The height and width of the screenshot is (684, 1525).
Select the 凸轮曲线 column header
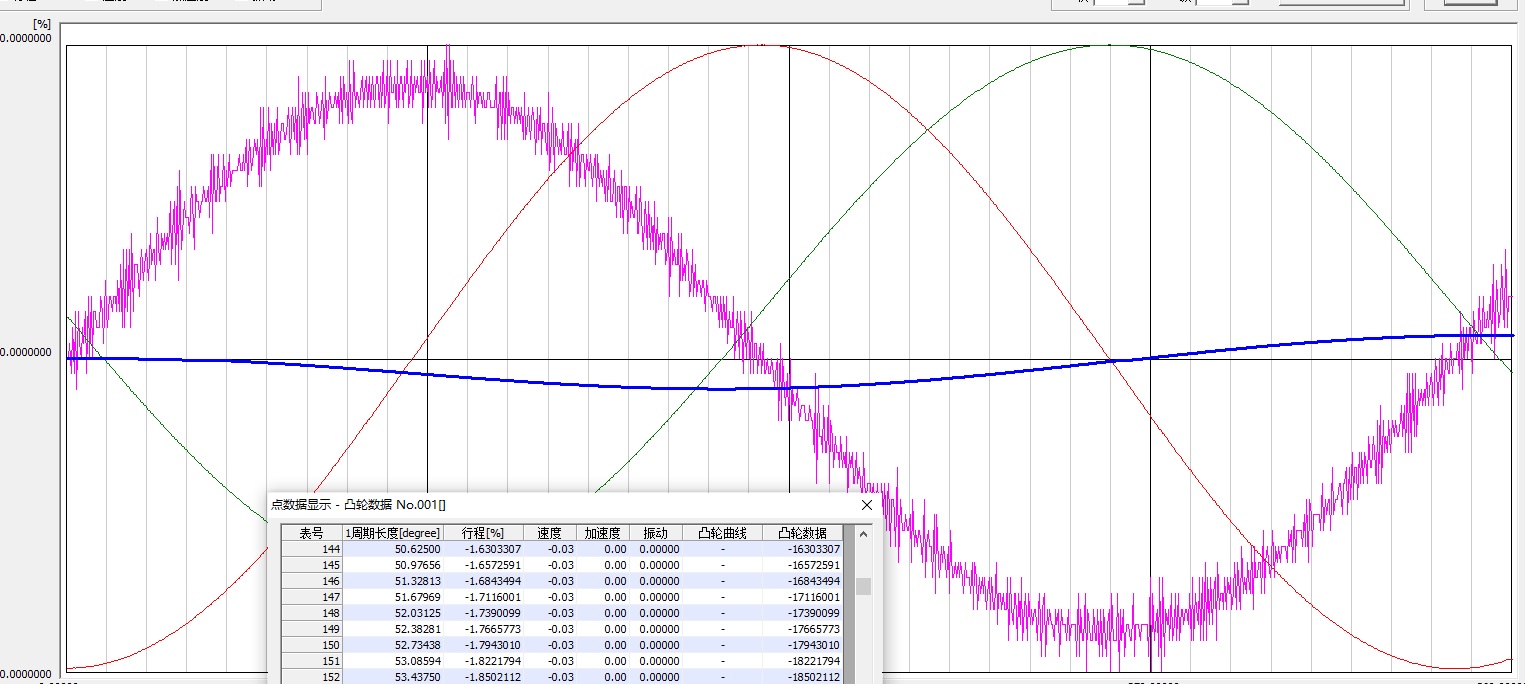point(722,533)
